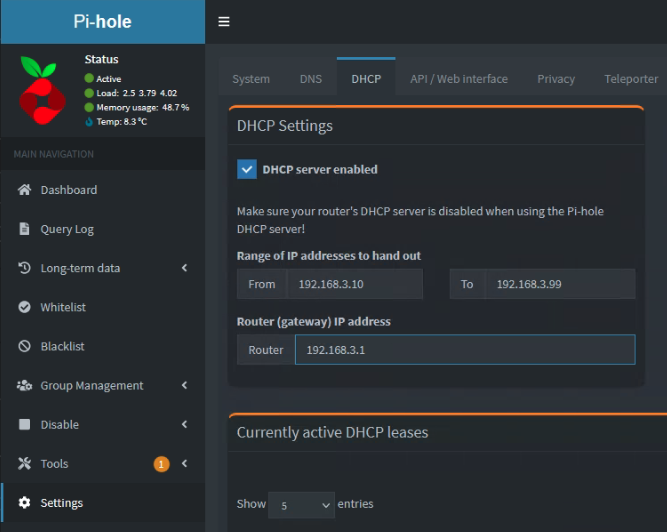Image resolution: width=667 pixels, height=532 pixels.
Task: Click the Active status text
Action: [108, 79]
